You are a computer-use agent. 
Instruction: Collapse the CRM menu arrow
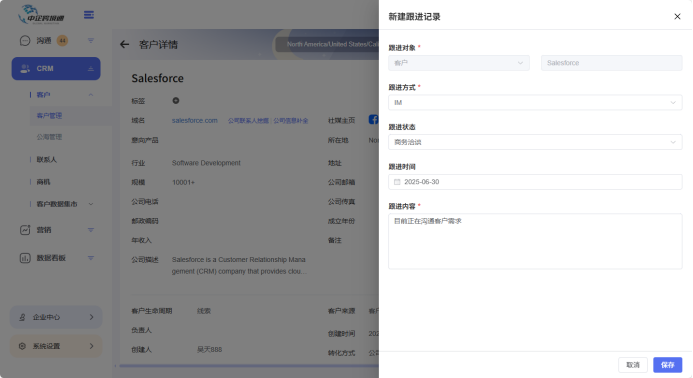tap(91, 69)
